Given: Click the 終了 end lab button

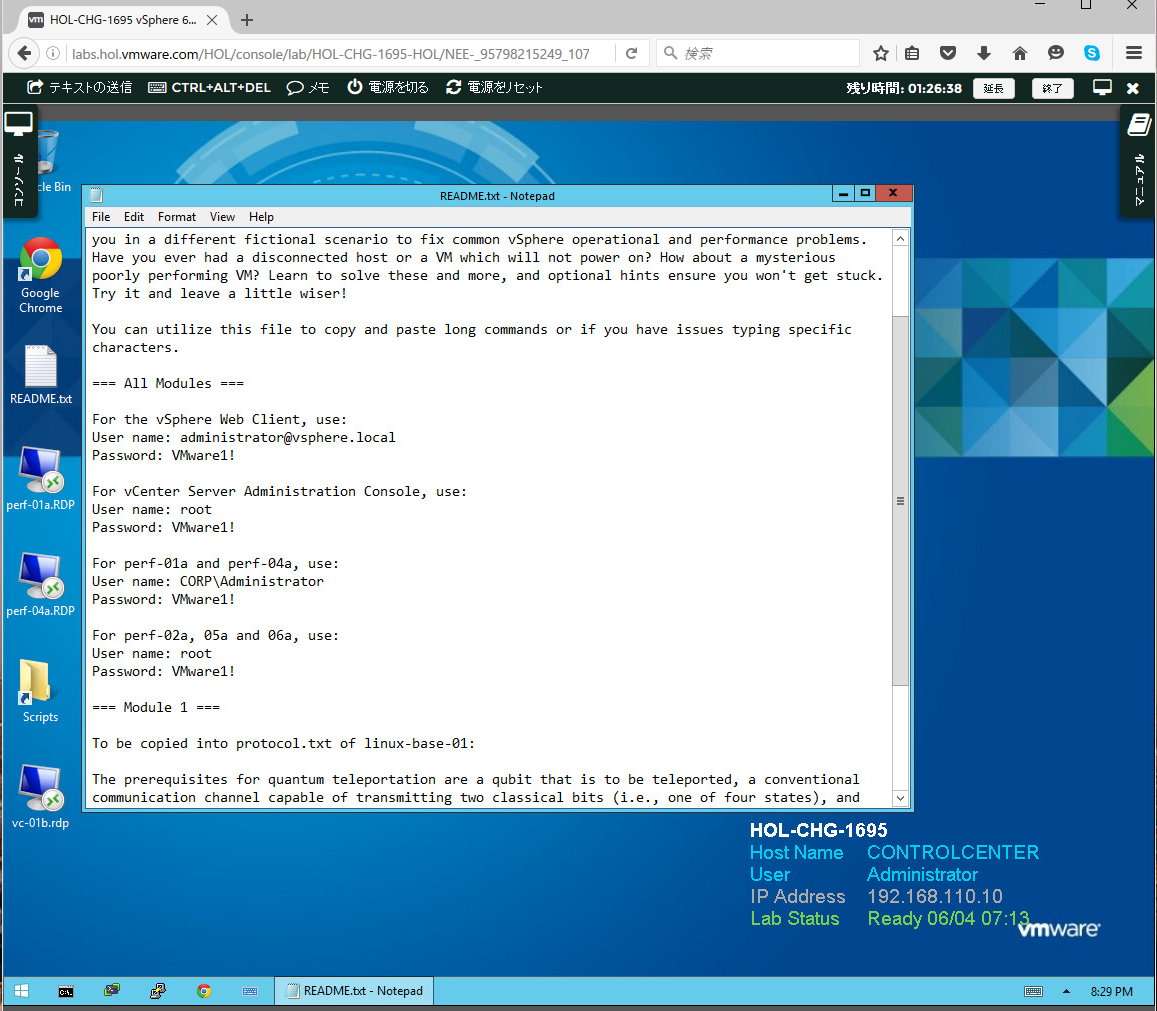Looking at the screenshot, I should (1051, 88).
